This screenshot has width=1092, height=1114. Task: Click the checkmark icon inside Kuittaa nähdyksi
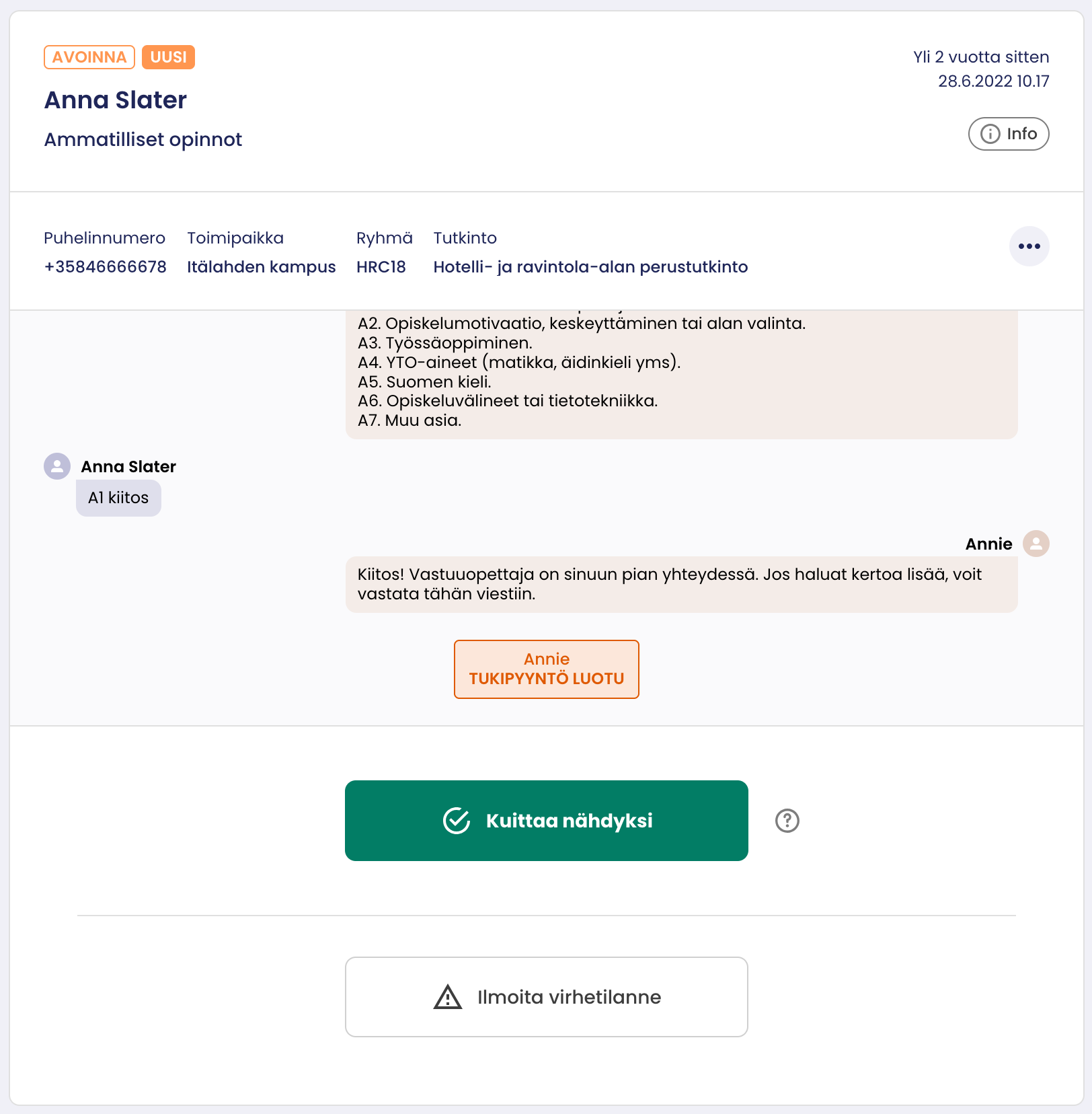pyautogui.click(x=456, y=819)
